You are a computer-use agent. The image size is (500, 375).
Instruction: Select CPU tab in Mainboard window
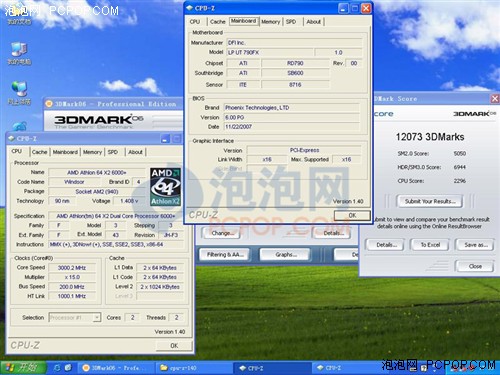[195, 22]
